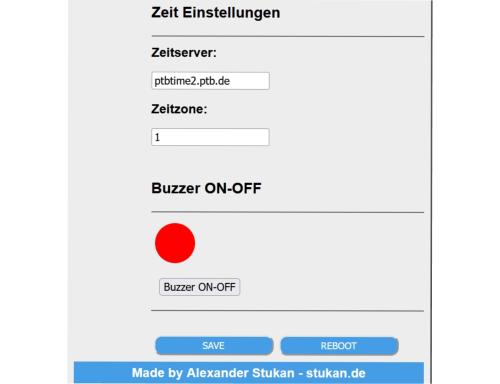Click the empty end of Zeitserver field

pyautogui.click(x=250, y=81)
